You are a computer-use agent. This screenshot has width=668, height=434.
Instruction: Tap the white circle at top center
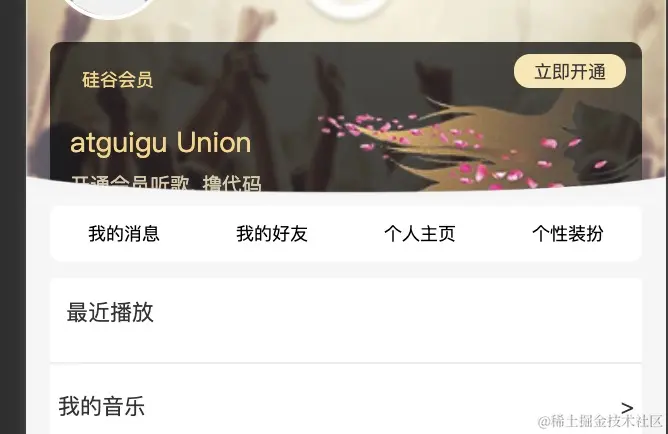pos(349,8)
